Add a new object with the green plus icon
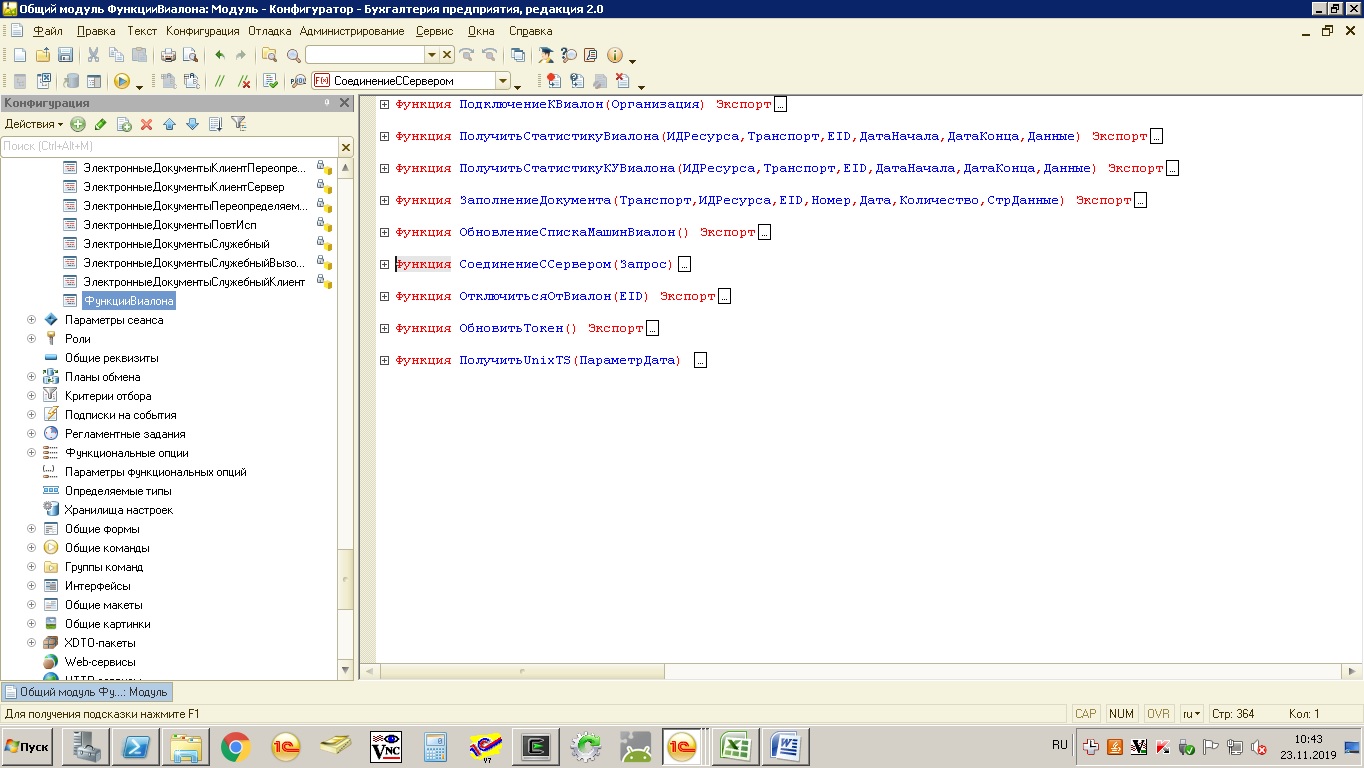Image resolution: width=1364 pixels, height=768 pixels. coord(78,124)
